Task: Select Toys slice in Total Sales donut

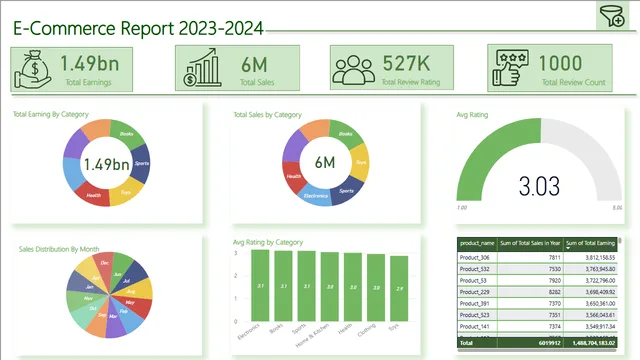Action: [360, 162]
